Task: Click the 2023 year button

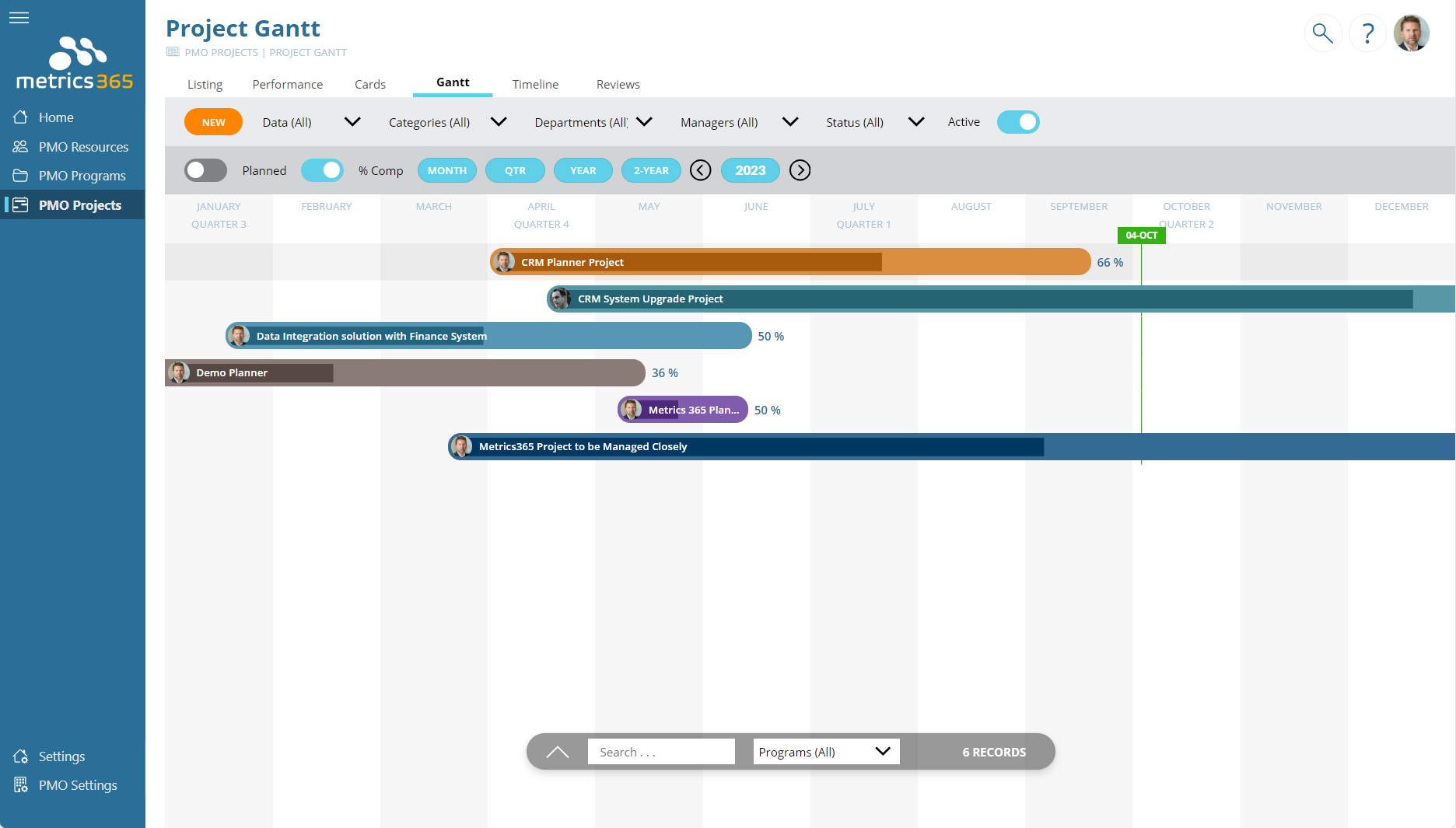Action: [x=751, y=170]
